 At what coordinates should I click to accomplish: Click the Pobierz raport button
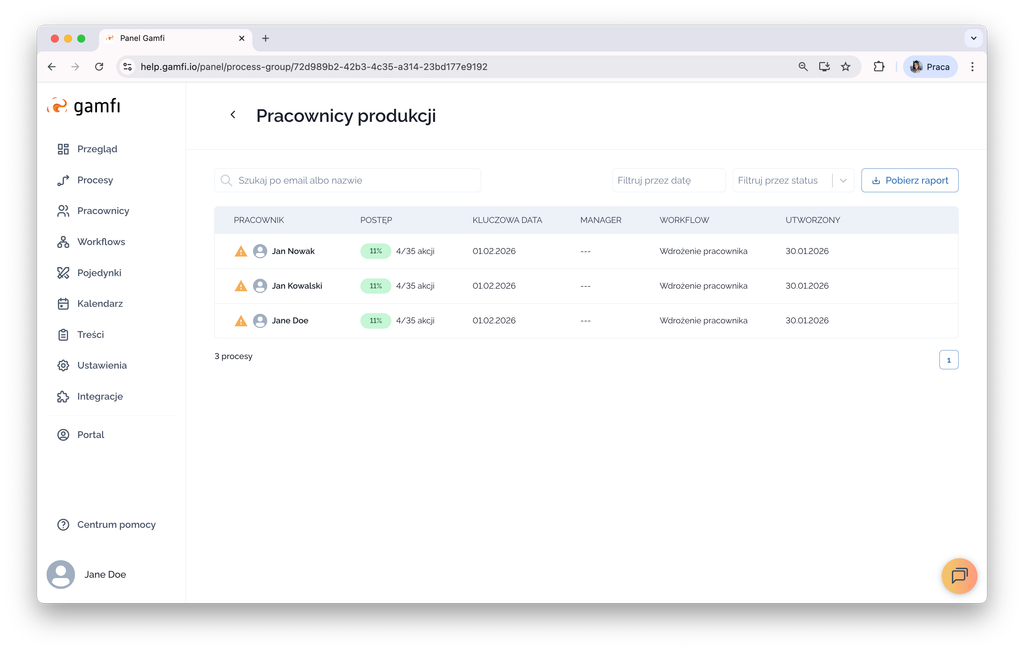pos(909,181)
